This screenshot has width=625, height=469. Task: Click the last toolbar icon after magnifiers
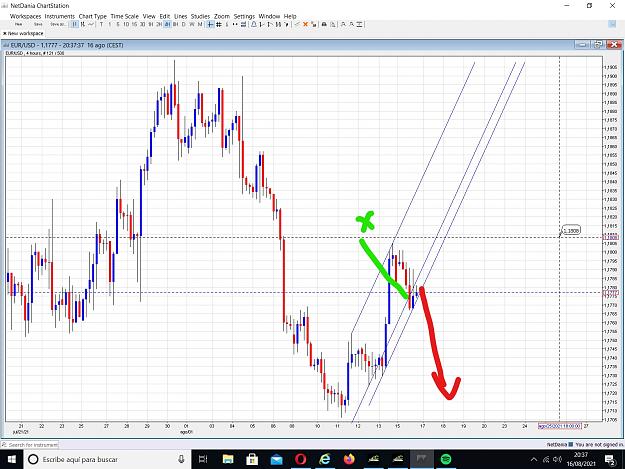359,24
